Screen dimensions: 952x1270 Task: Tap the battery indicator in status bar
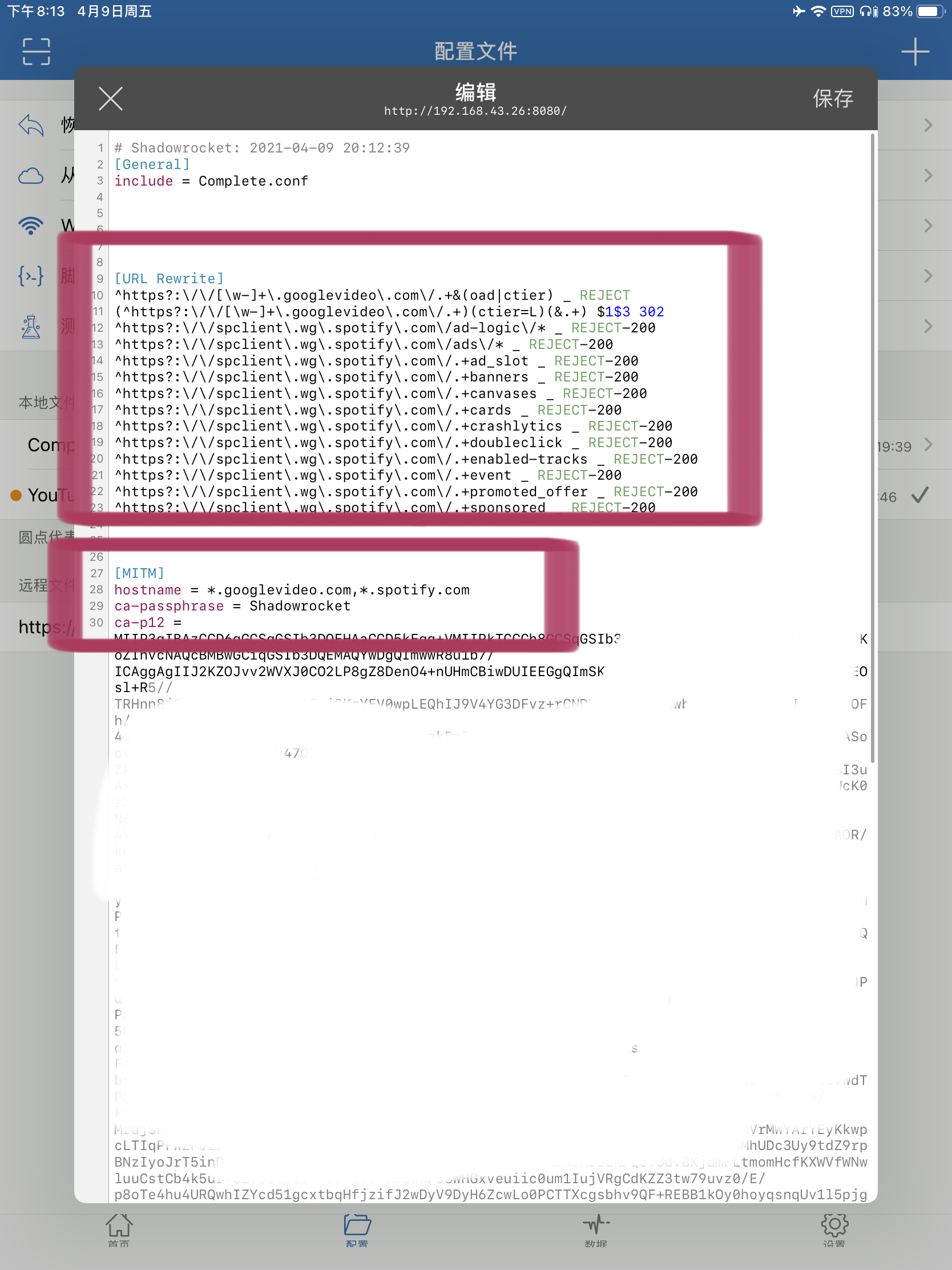931,11
